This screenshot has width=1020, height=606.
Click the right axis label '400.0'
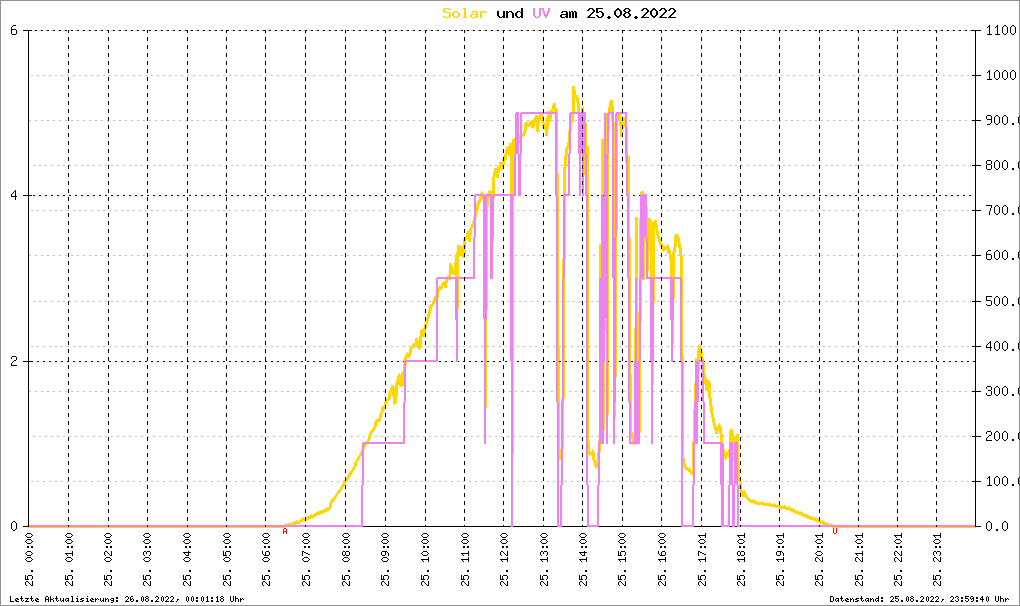[x=1002, y=346]
